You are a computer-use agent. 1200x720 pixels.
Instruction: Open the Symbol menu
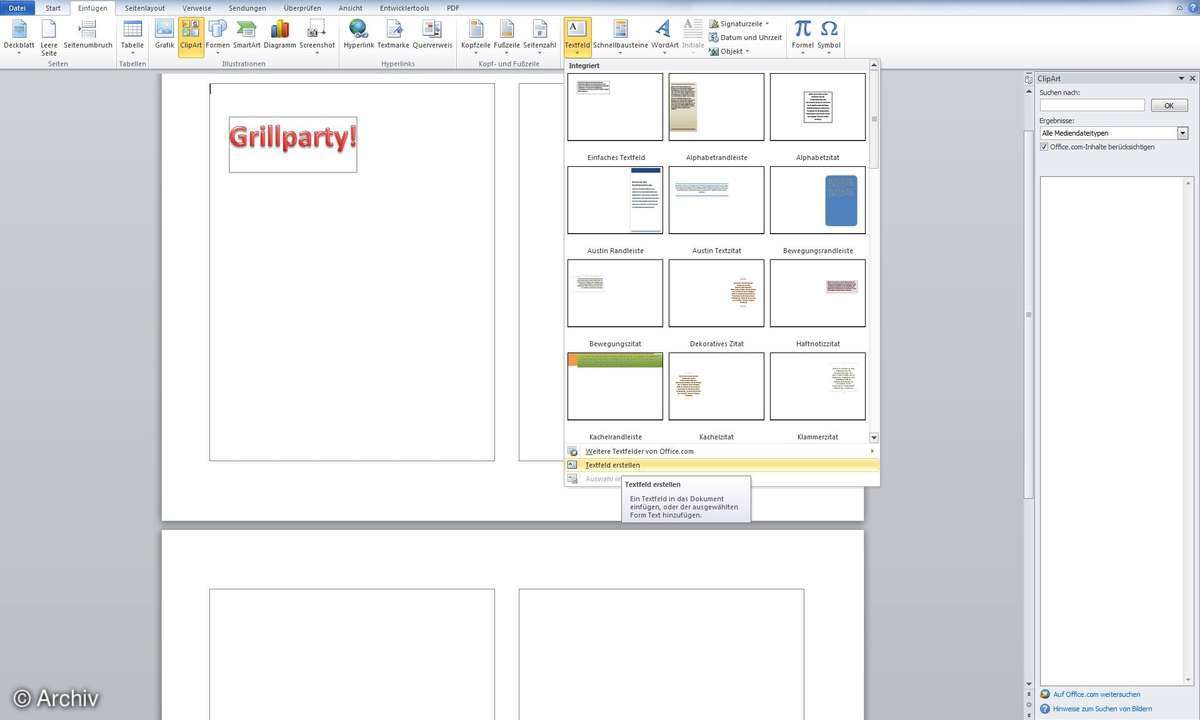pos(829,35)
